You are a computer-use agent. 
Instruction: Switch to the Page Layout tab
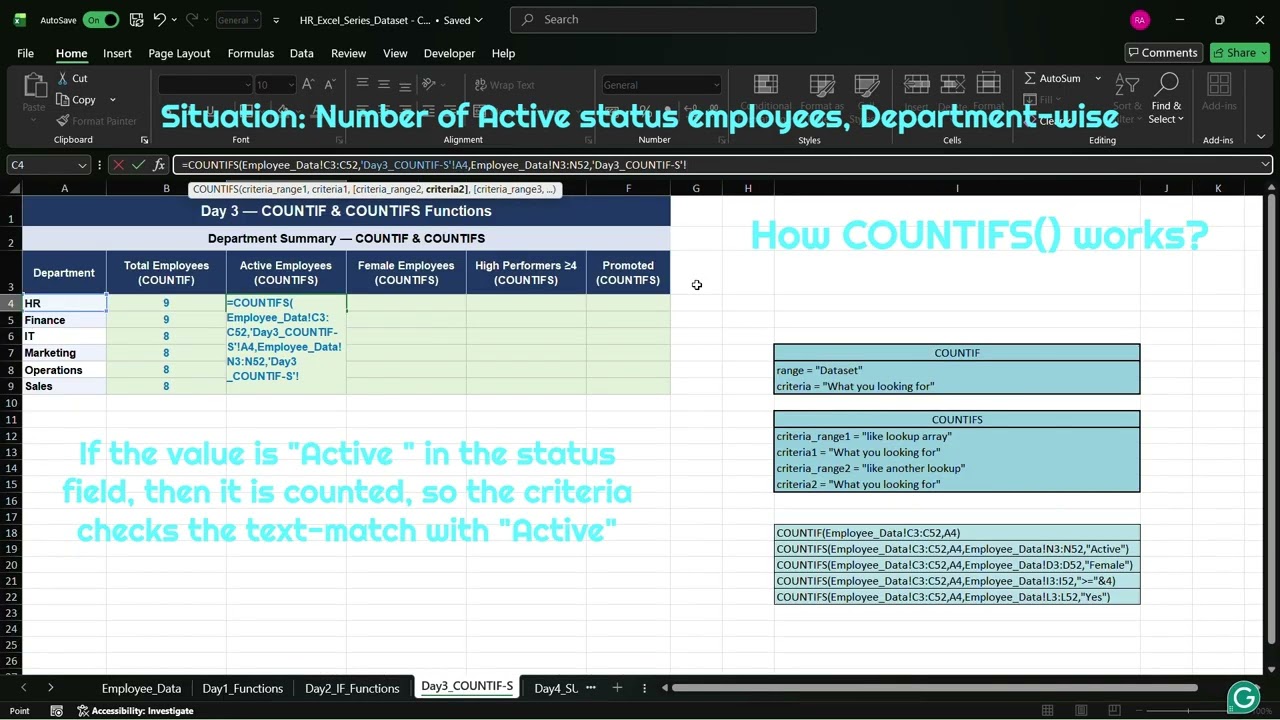[x=179, y=53]
